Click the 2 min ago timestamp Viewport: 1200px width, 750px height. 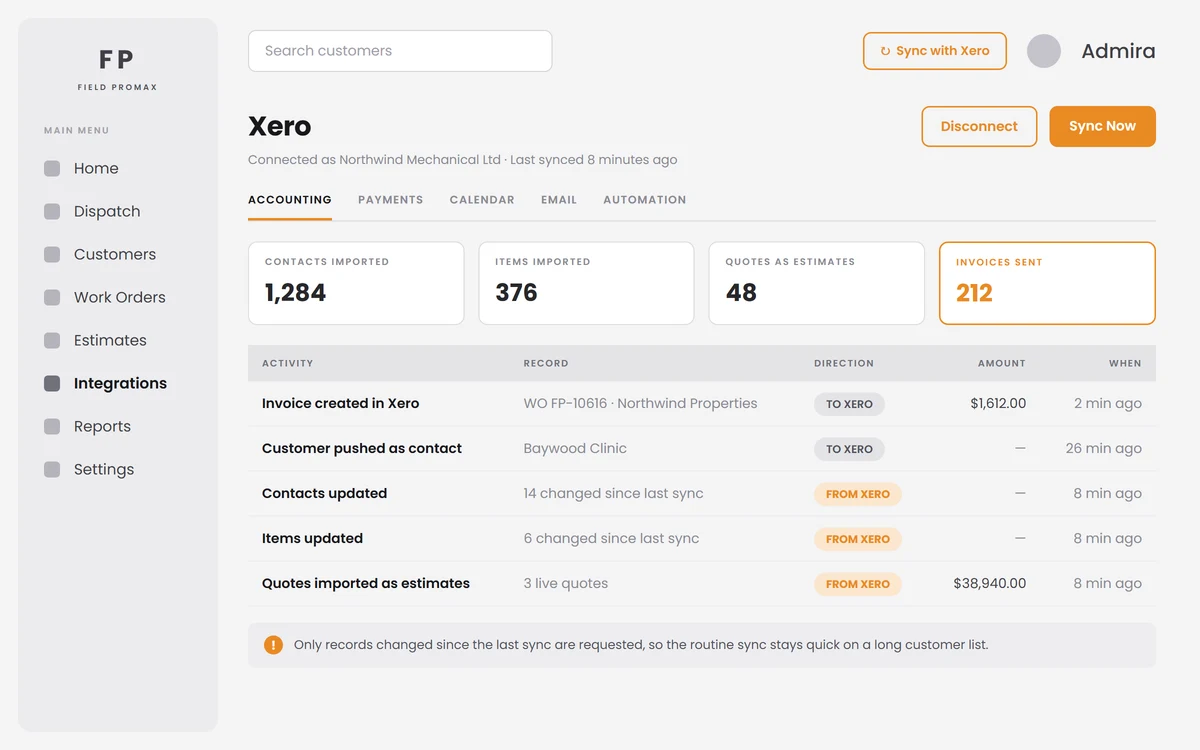(1108, 404)
